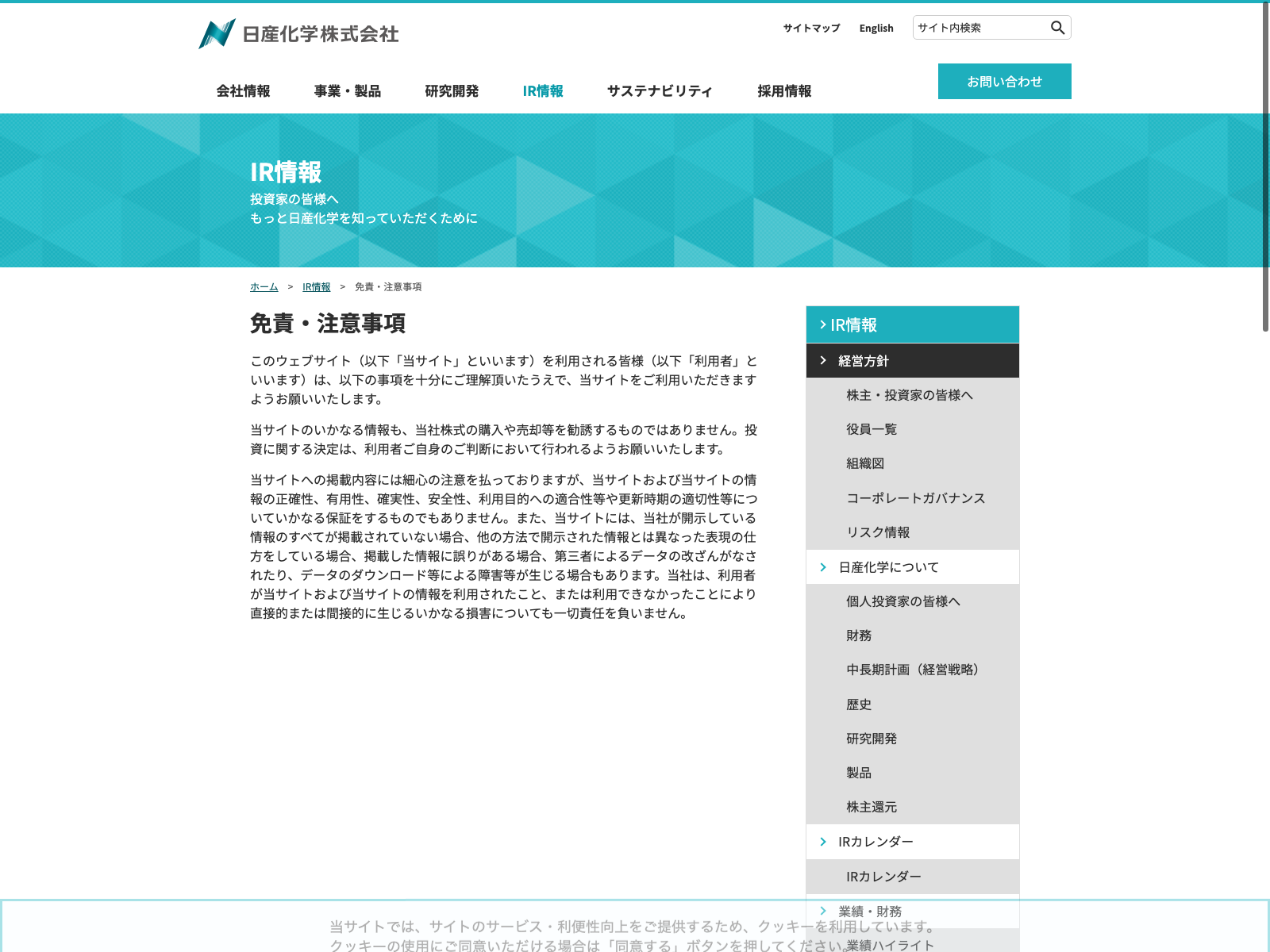Go to the サステナビリティ navigation item

pyautogui.click(x=660, y=91)
